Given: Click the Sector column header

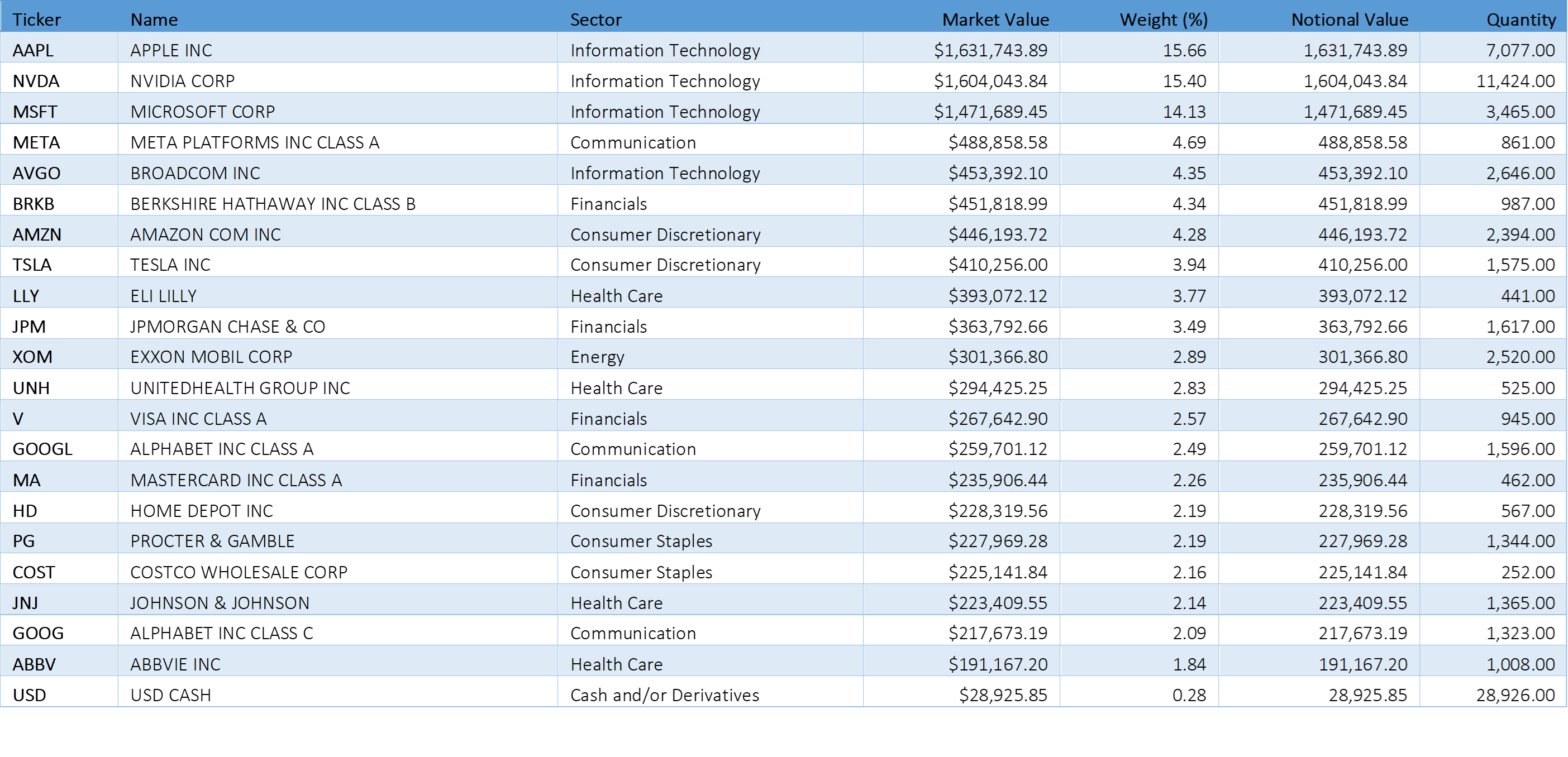Looking at the screenshot, I should pos(595,20).
